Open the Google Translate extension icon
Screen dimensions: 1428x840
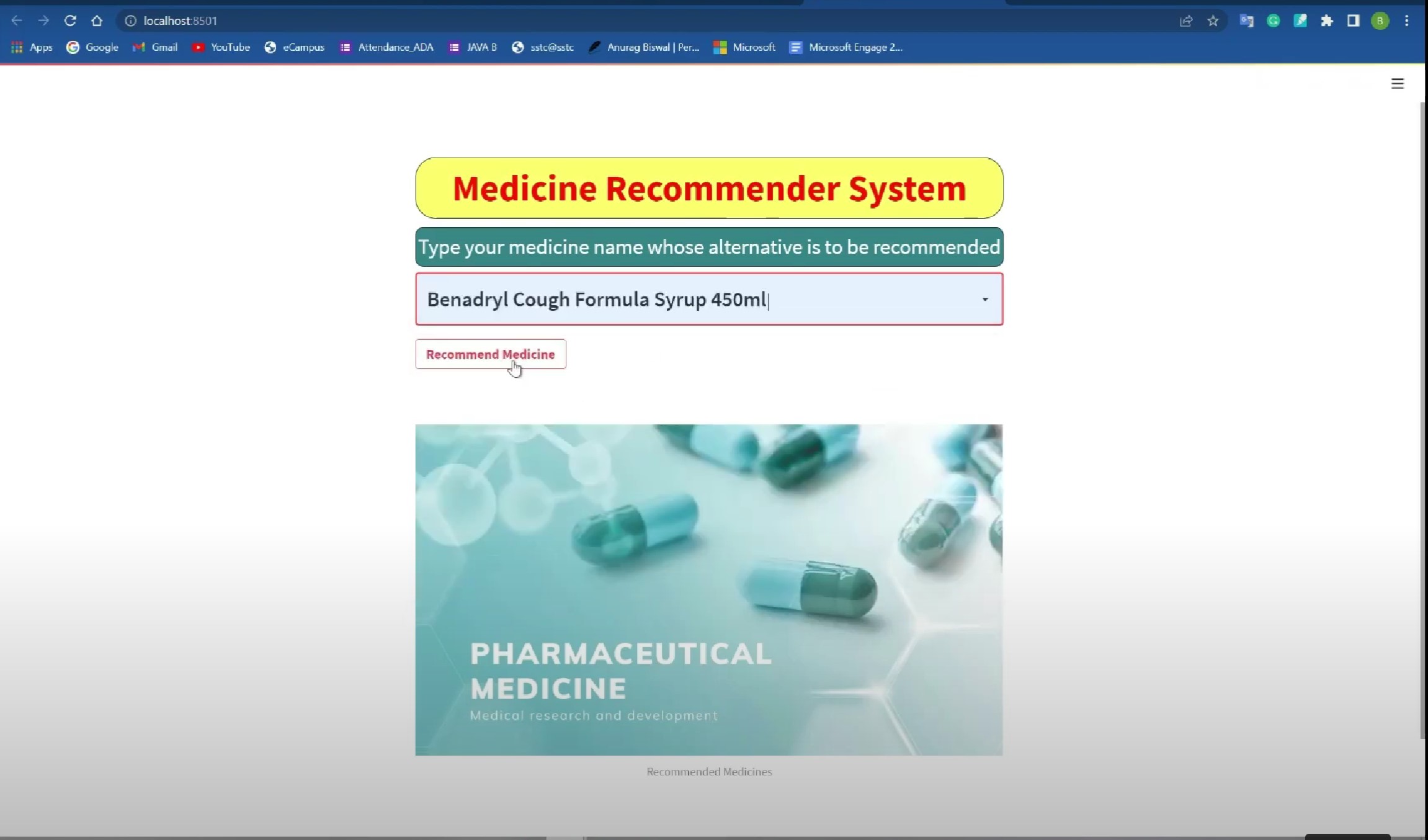click(1246, 20)
